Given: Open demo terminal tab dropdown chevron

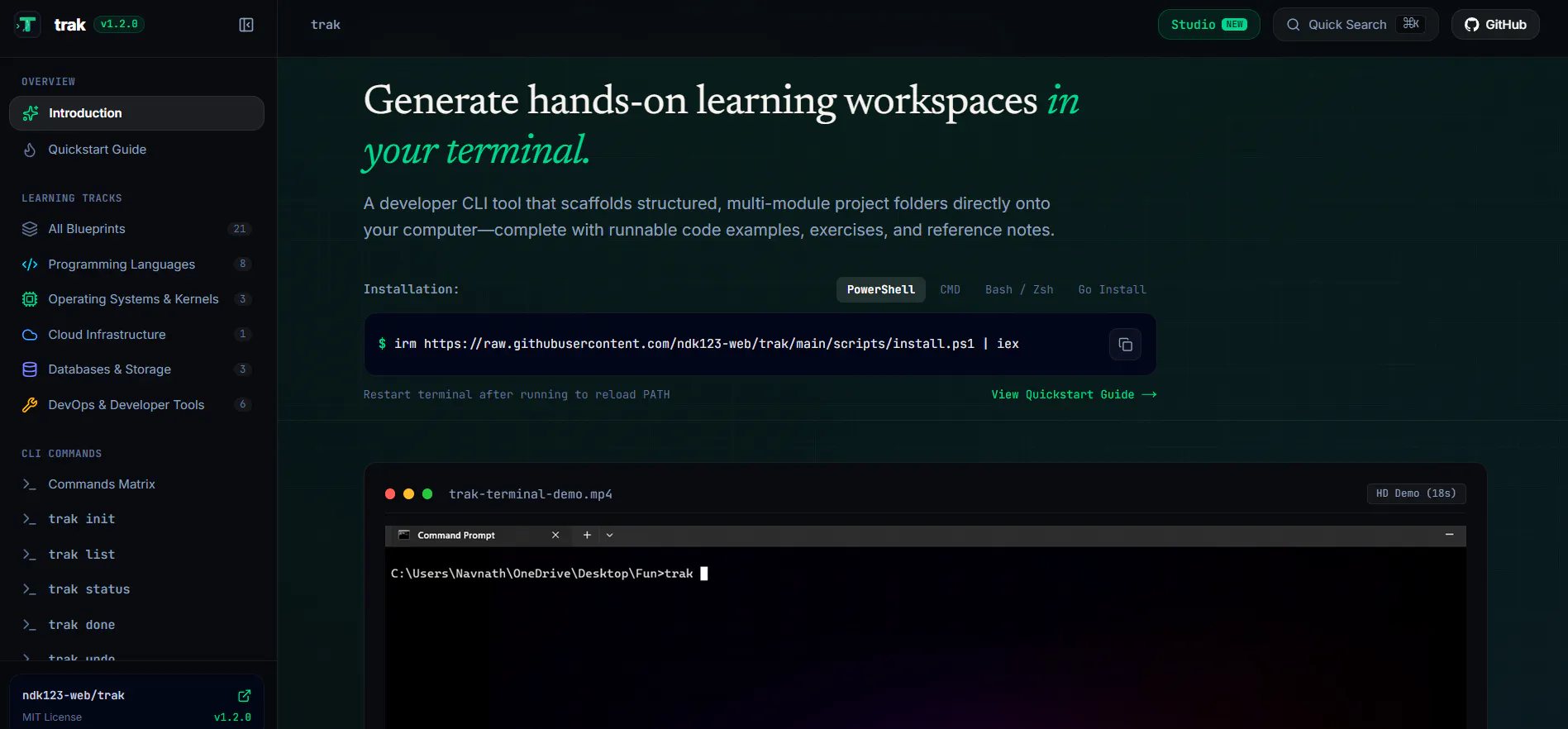Looking at the screenshot, I should pos(610,536).
